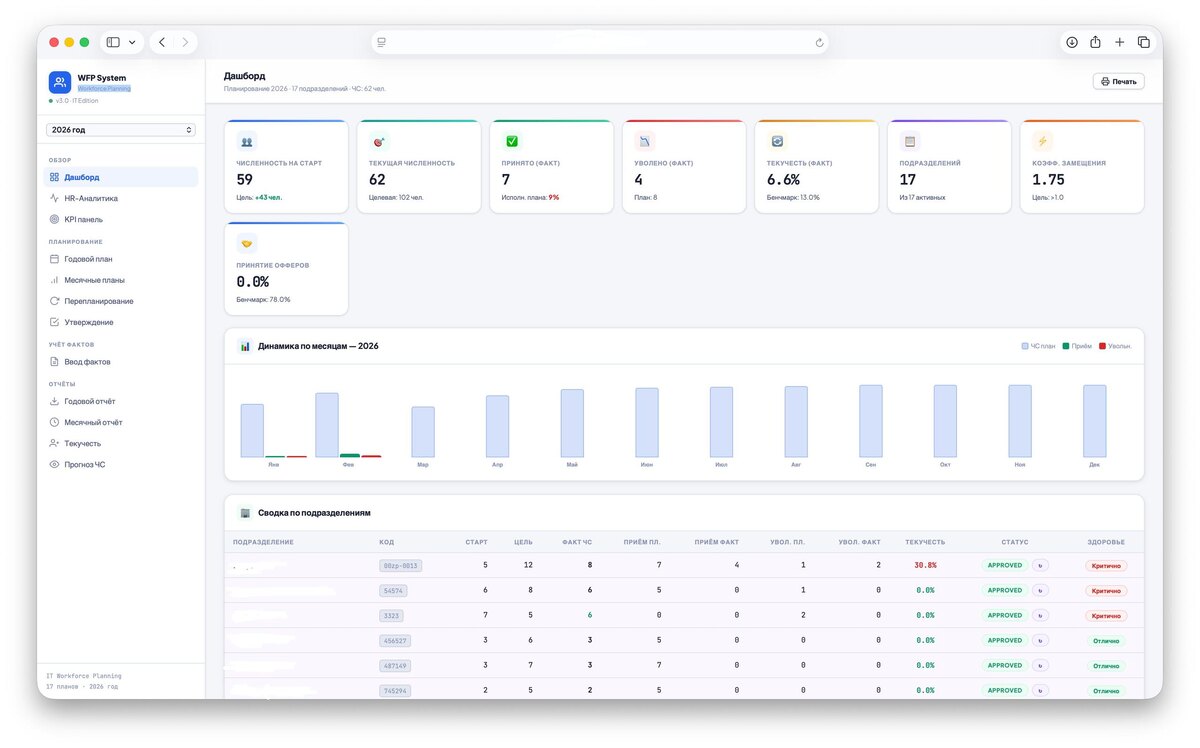Open a new tab with plus icon
This screenshot has width=1200, height=748.
1120,42
